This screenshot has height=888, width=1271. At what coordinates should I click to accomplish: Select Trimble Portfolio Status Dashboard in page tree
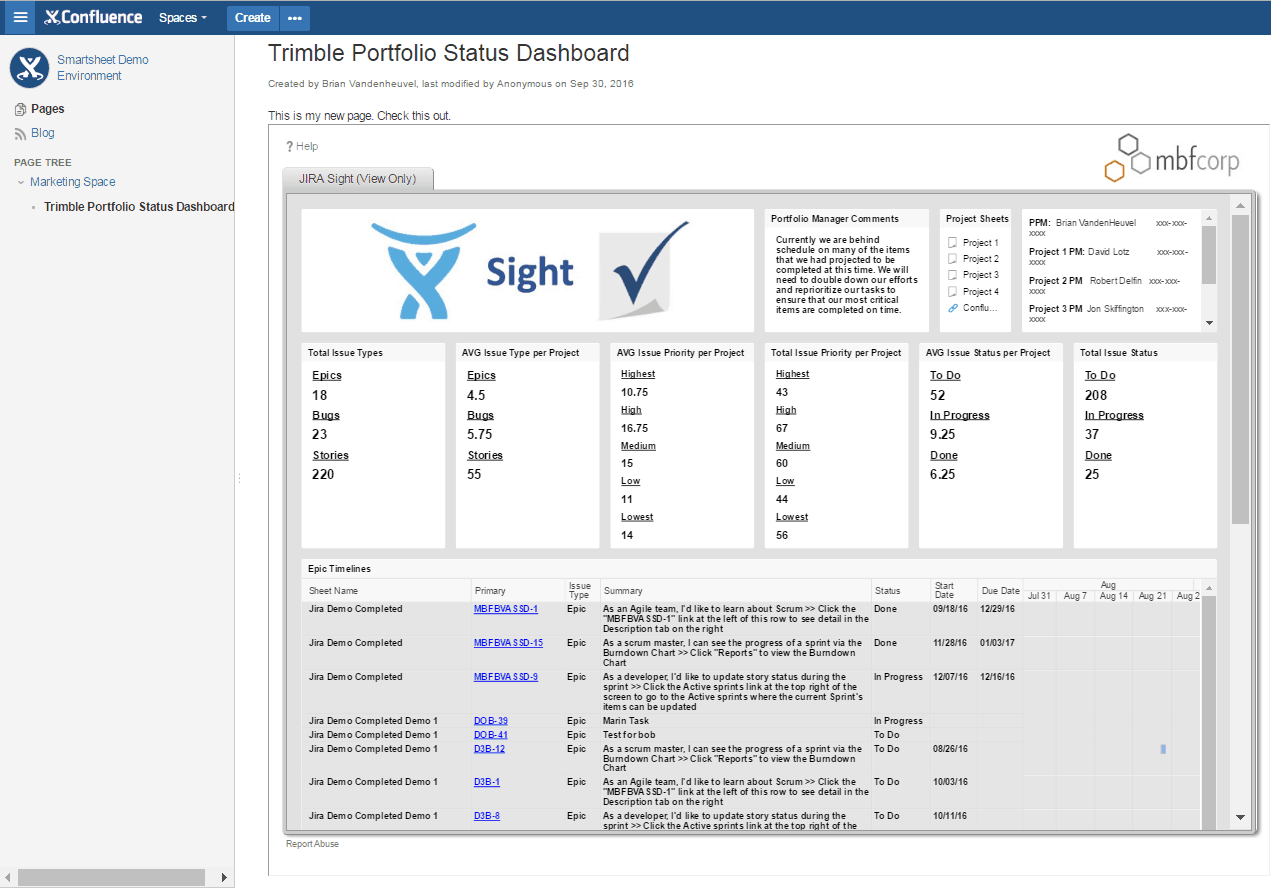(x=139, y=207)
